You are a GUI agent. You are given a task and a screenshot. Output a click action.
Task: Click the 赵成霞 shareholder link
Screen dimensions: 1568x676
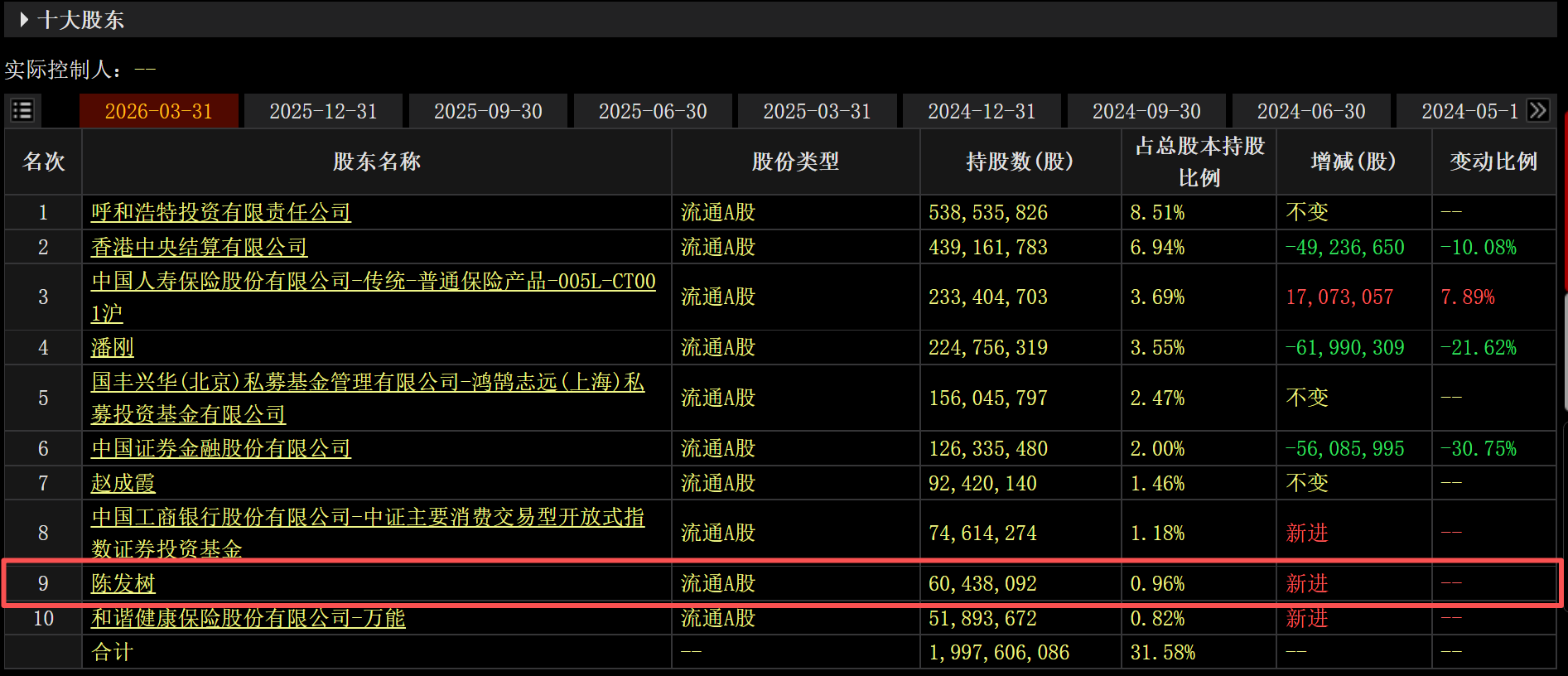pos(123,484)
